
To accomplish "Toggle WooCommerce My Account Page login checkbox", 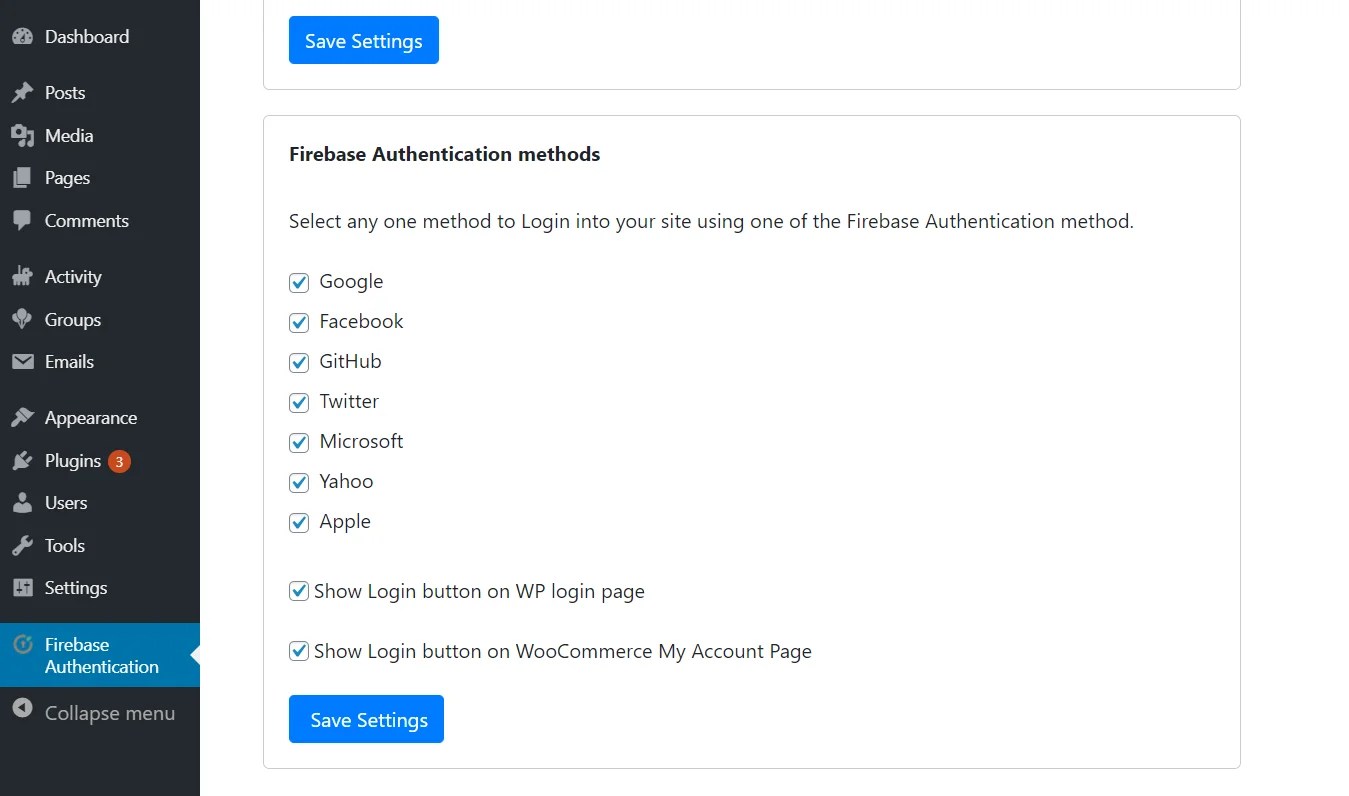I will point(299,651).
